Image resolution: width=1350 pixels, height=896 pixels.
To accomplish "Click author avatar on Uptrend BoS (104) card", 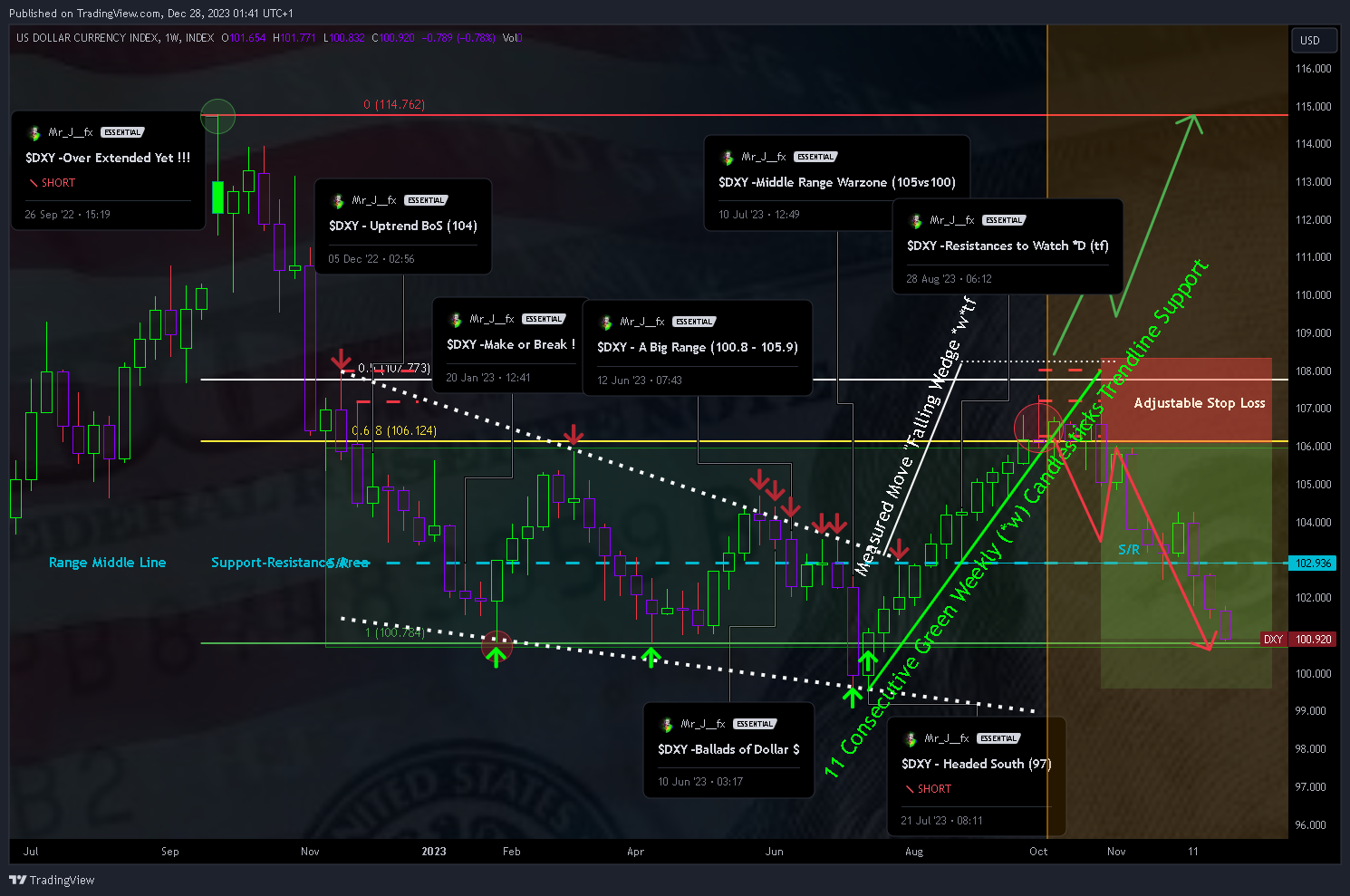I will pos(338,201).
